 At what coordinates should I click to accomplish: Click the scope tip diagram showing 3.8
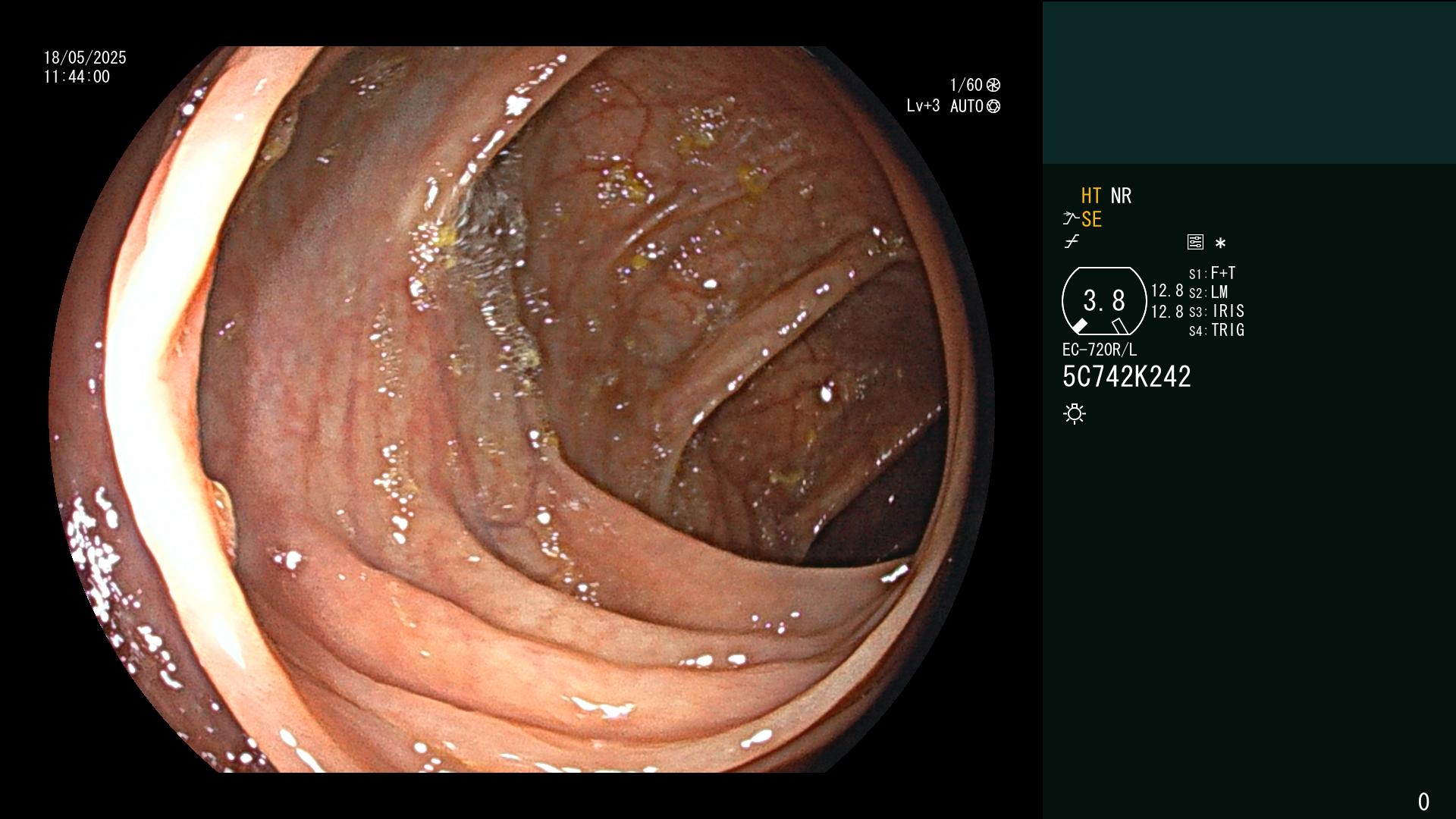coord(1104,301)
